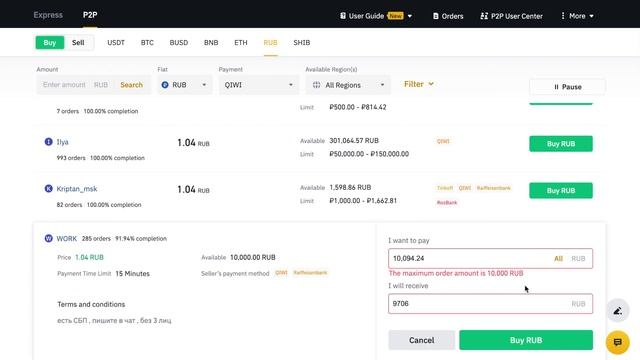Click Buy RUB for Kriptan_msk's offer
Image resolution: width=640 pixels, height=360 pixels.
pos(561,191)
